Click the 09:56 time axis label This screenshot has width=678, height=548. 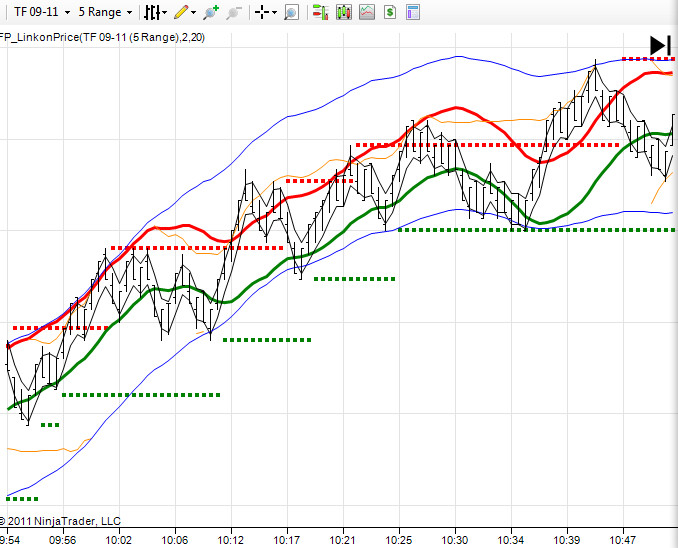tap(62, 540)
